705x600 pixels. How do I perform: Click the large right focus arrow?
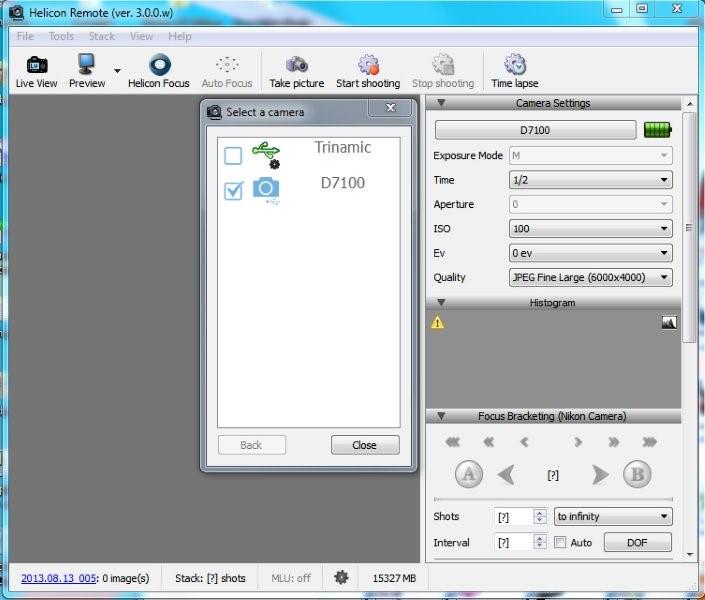click(600, 475)
